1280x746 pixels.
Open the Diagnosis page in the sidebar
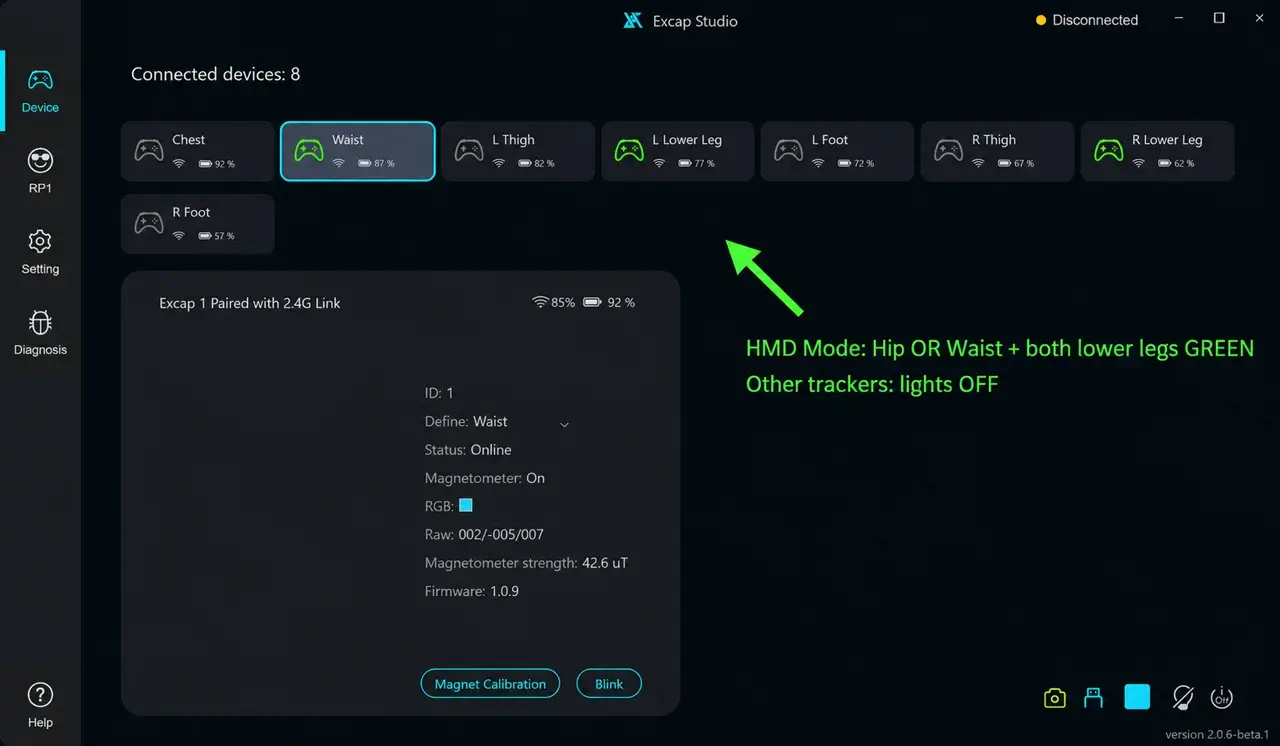[40, 334]
